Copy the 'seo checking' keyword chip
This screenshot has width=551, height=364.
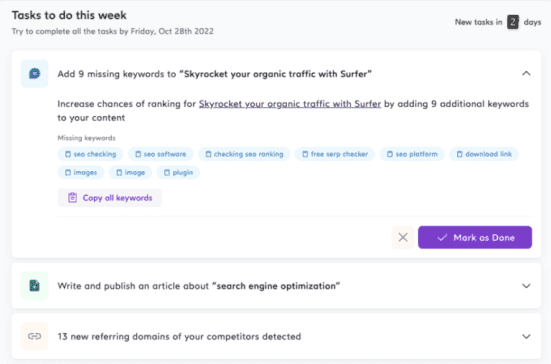coord(90,154)
